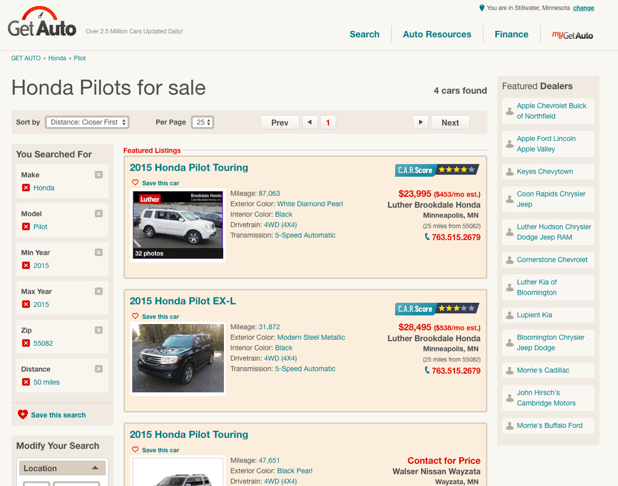Viewport: 618px width, 486px height.
Task: Click phone number on first listing
Action: click(x=456, y=237)
